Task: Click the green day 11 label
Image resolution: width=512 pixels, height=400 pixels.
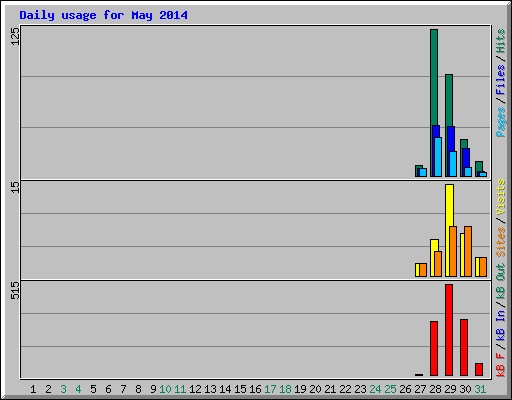Action: tap(180, 389)
